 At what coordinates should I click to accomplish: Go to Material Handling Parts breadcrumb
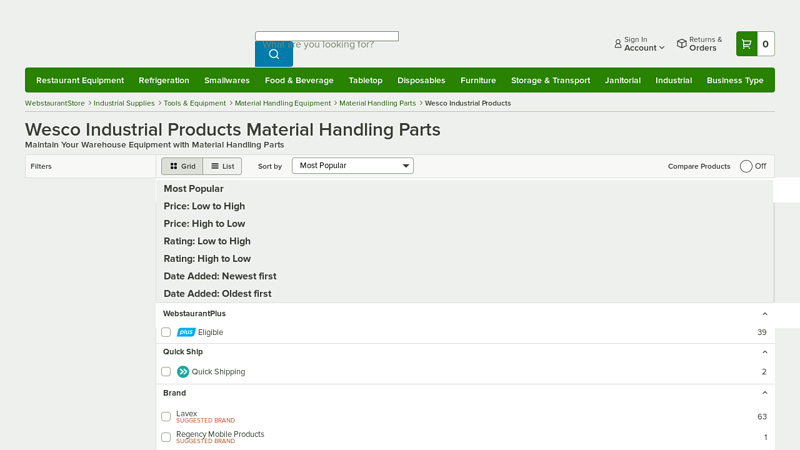tap(378, 103)
